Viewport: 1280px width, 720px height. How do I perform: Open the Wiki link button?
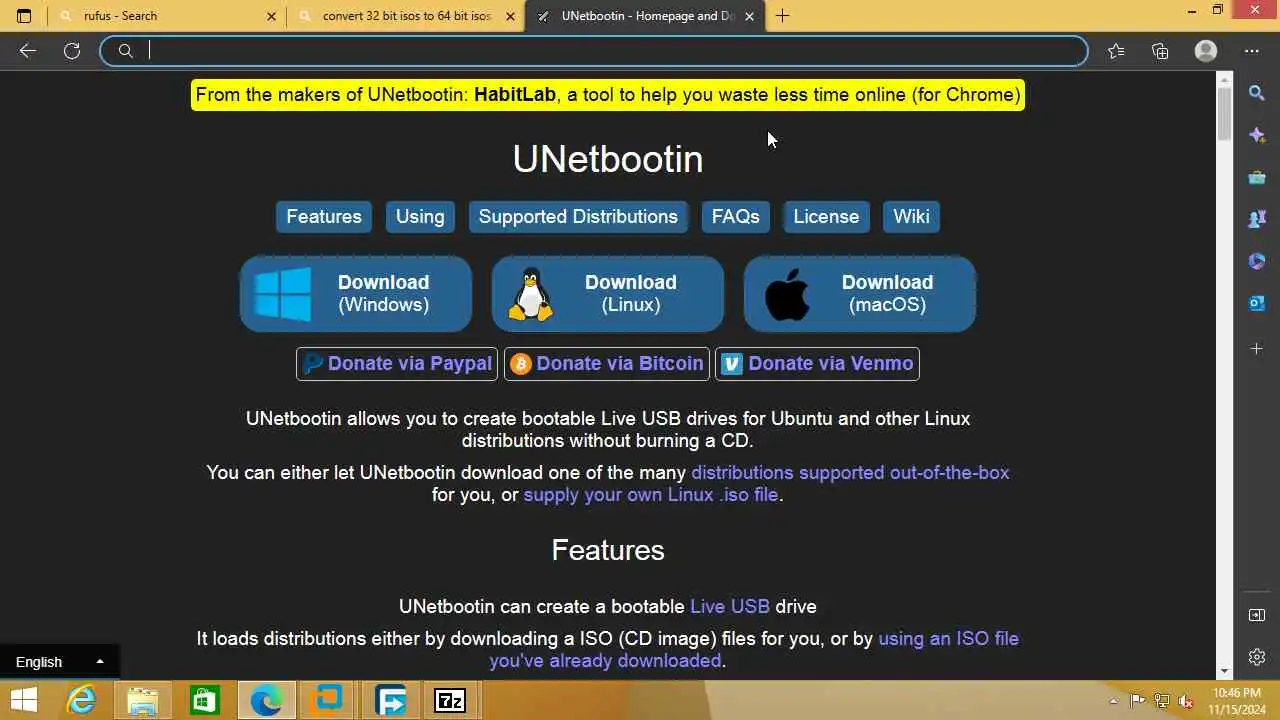[911, 217]
